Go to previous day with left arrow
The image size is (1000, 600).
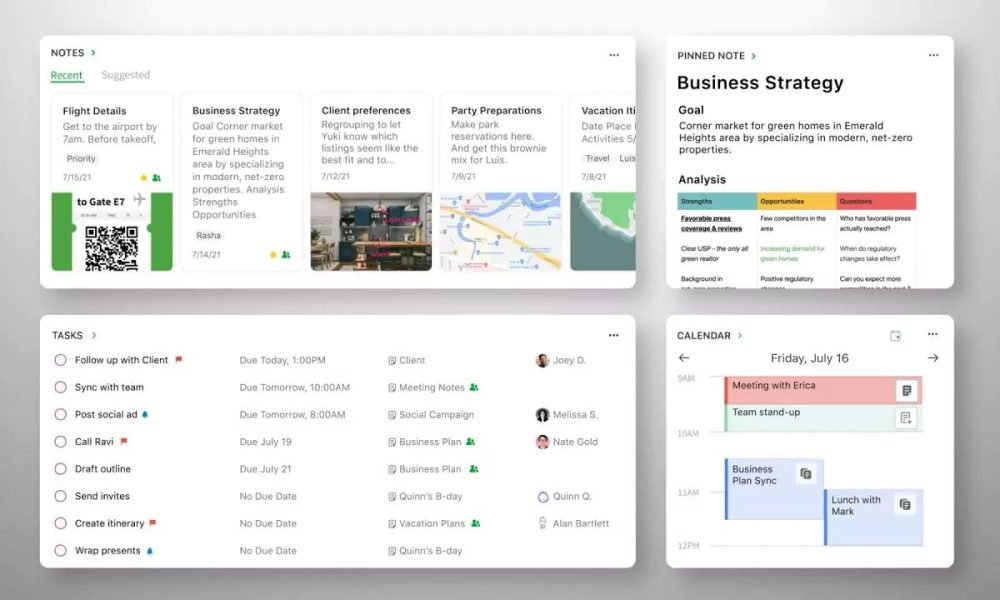(684, 358)
